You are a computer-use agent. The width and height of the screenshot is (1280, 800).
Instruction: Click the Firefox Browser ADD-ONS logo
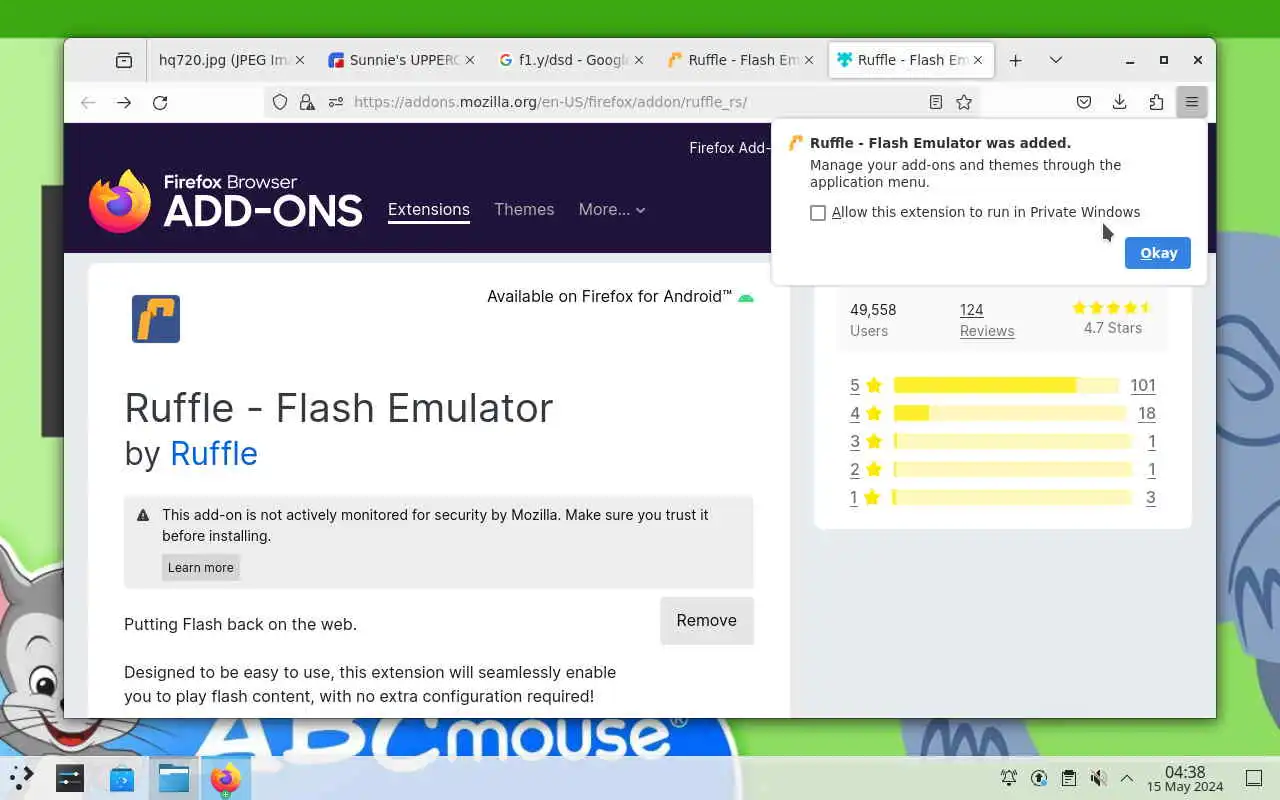[x=225, y=200]
